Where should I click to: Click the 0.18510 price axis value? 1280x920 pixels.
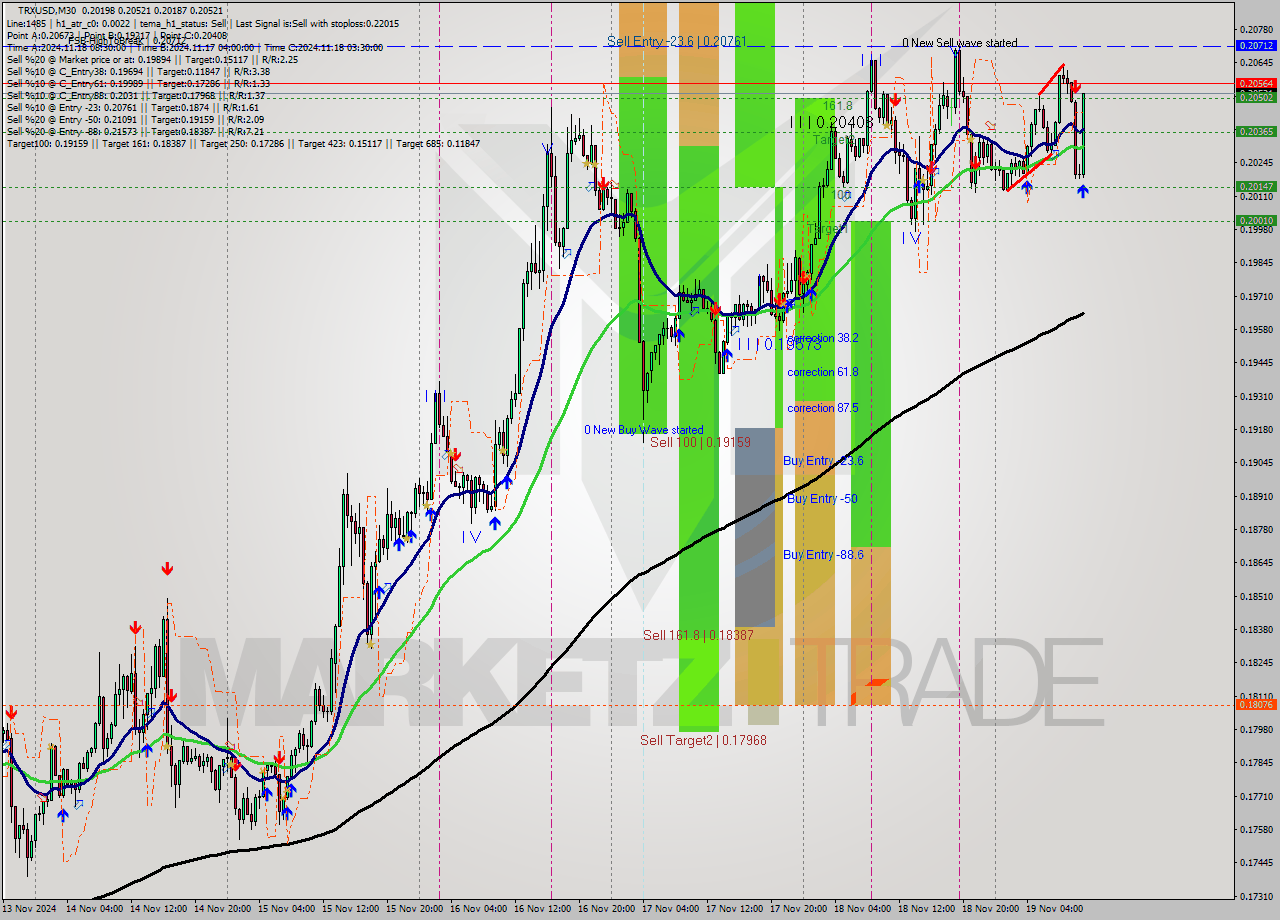click(x=1256, y=597)
